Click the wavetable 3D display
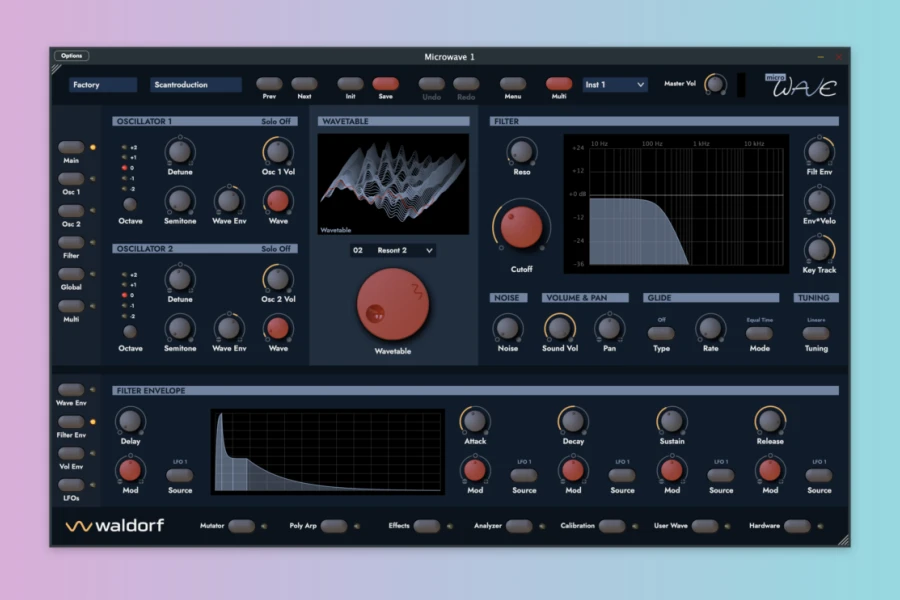Viewport: 900px width, 600px height. point(393,184)
